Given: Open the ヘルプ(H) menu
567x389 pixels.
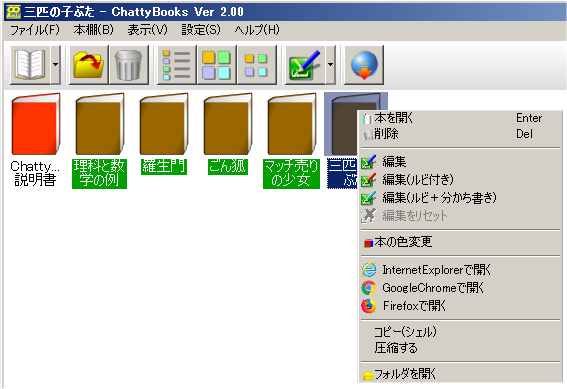Looking at the screenshot, I should 257,30.
